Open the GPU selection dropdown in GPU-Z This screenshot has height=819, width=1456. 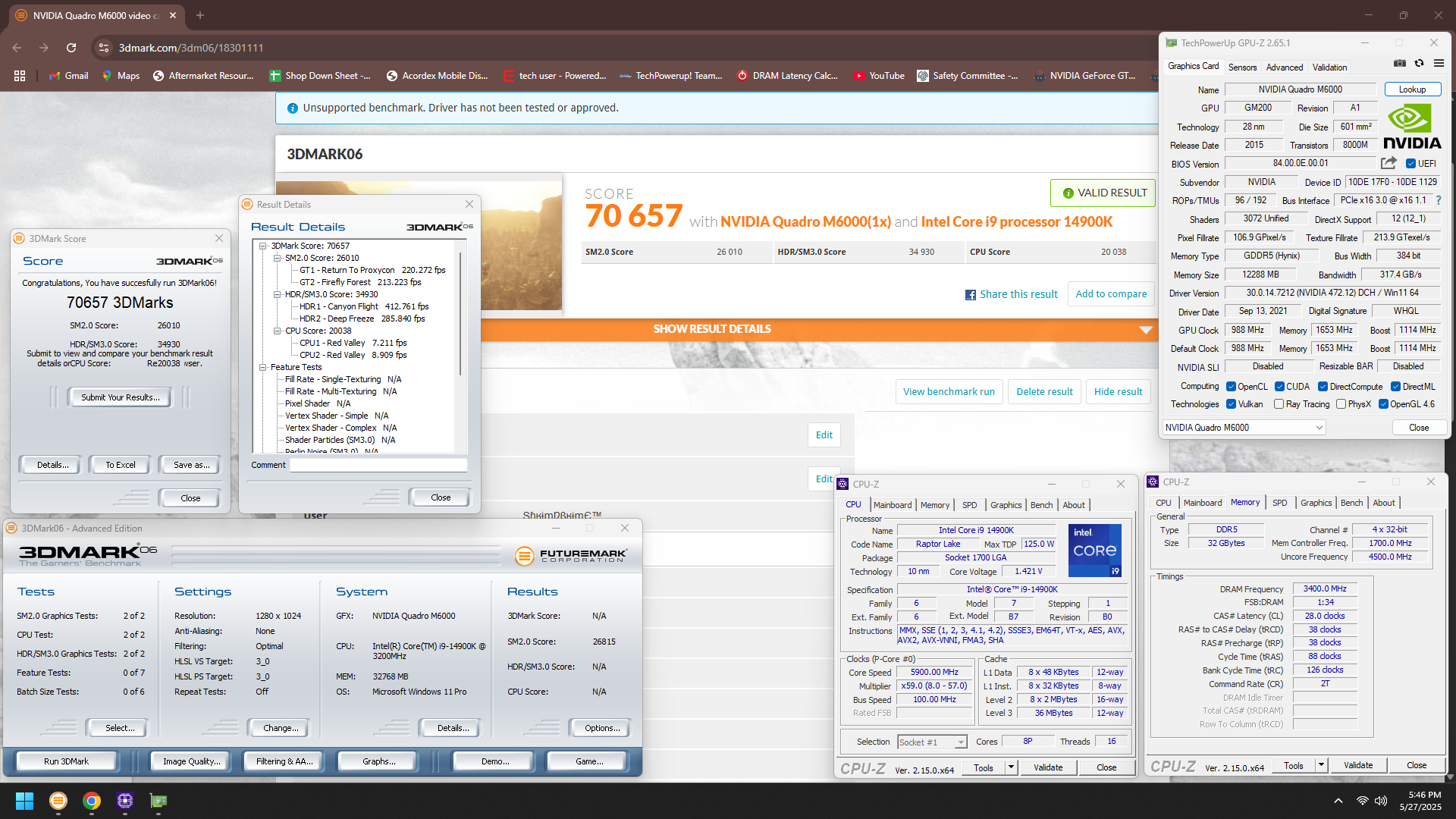[1244, 428]
